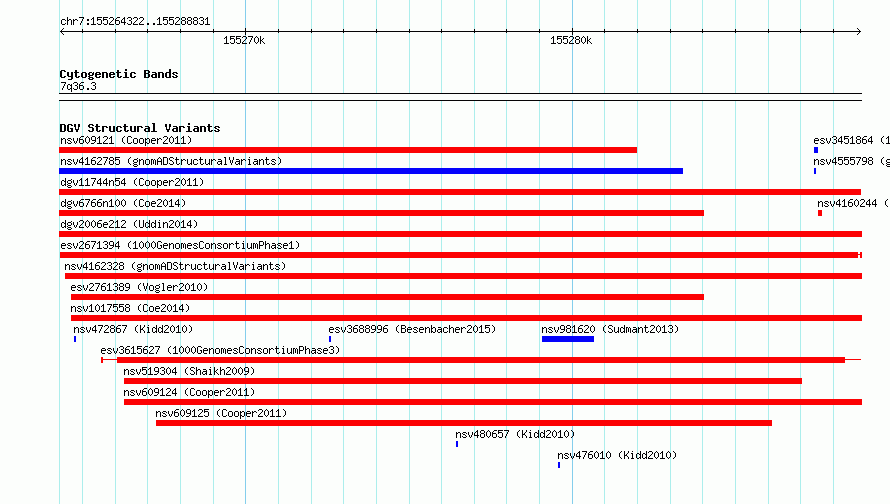Click the 7q36.3 band label
The image size is (890, 504).
coord(78,86)
